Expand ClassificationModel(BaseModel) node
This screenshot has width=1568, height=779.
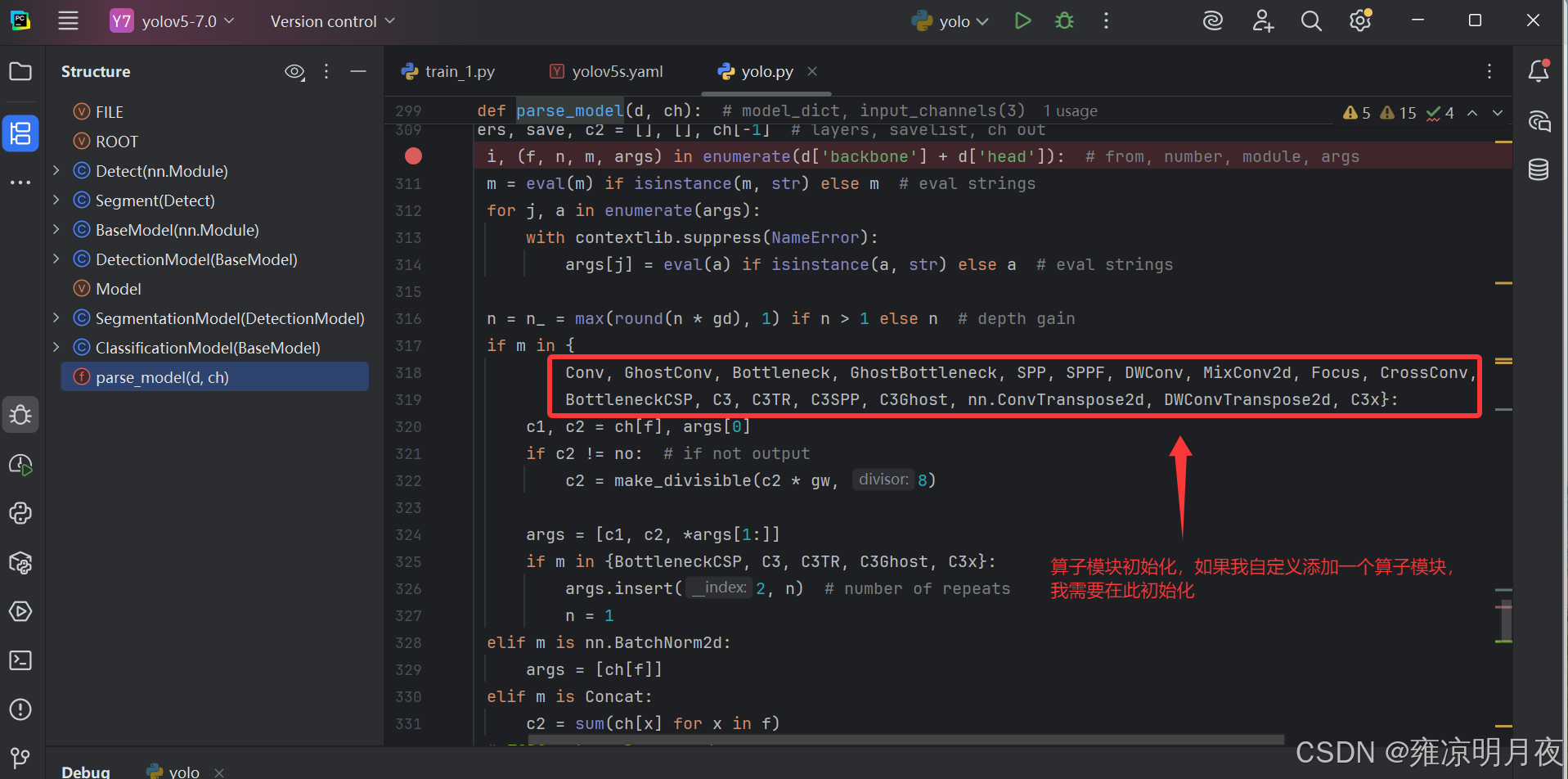click(56, 347)
